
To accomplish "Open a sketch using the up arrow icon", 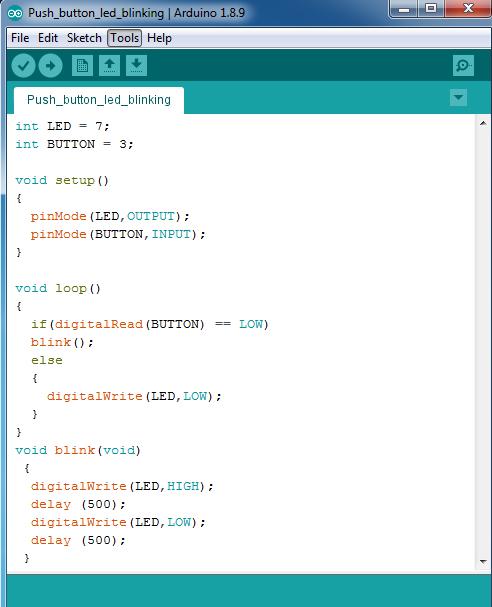I will point(110,65).
